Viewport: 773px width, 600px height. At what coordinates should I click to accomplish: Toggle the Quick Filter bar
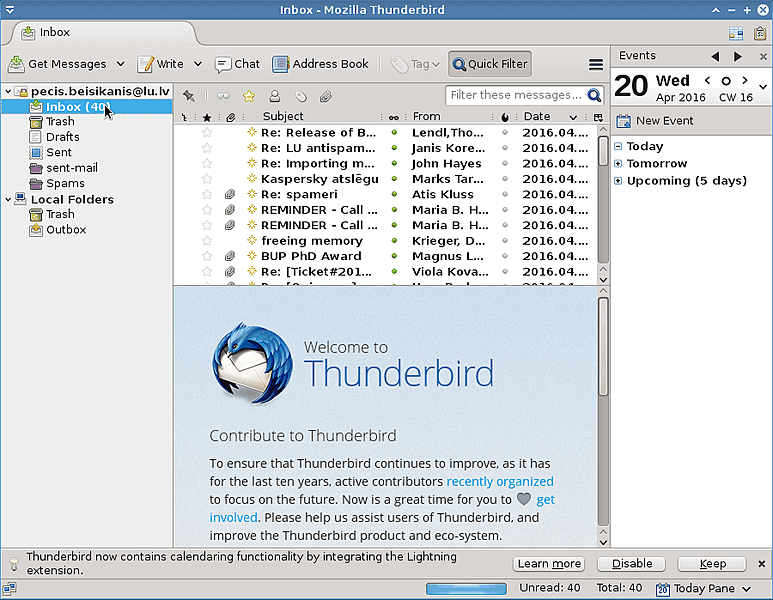coord(490,64)
